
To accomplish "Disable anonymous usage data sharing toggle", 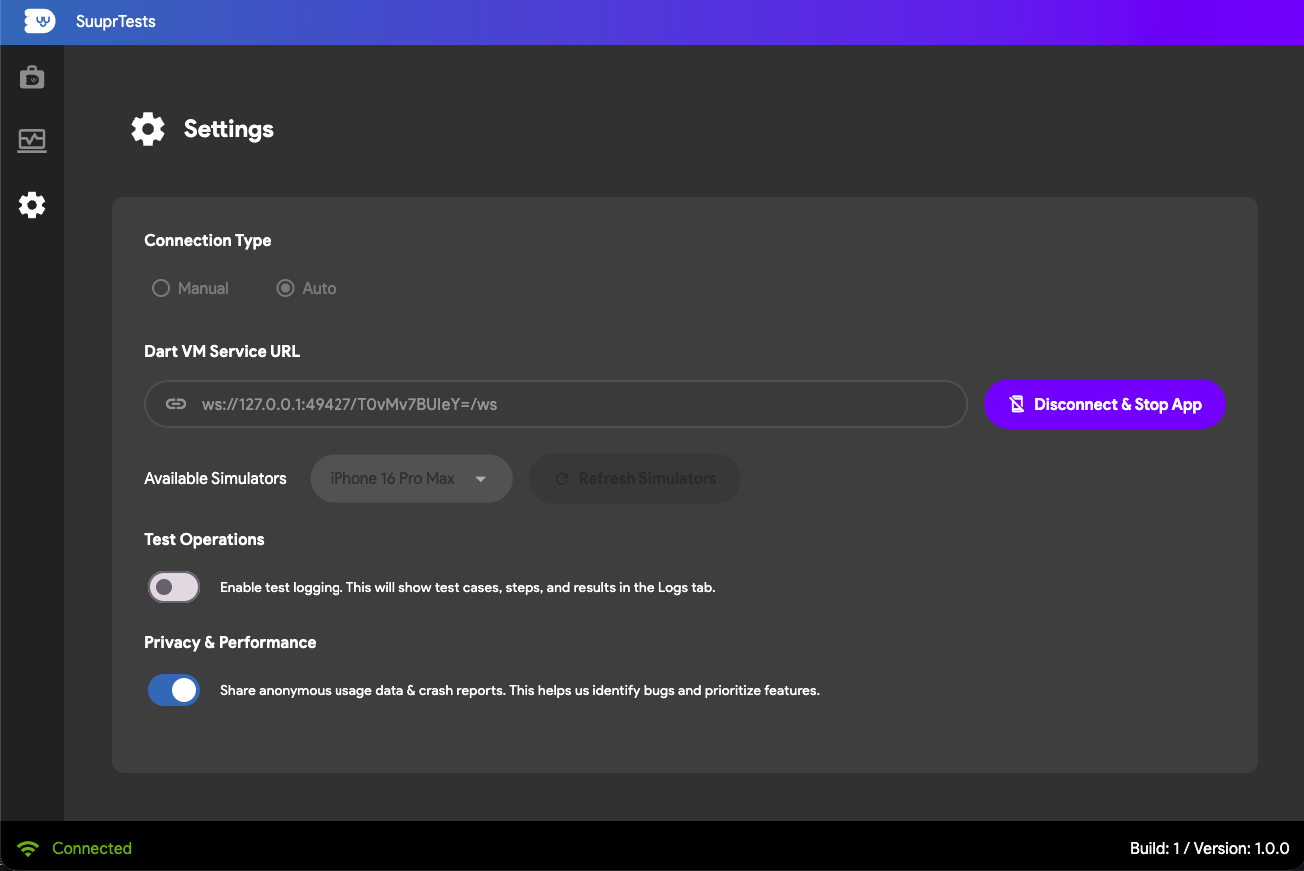I will 174,690.
